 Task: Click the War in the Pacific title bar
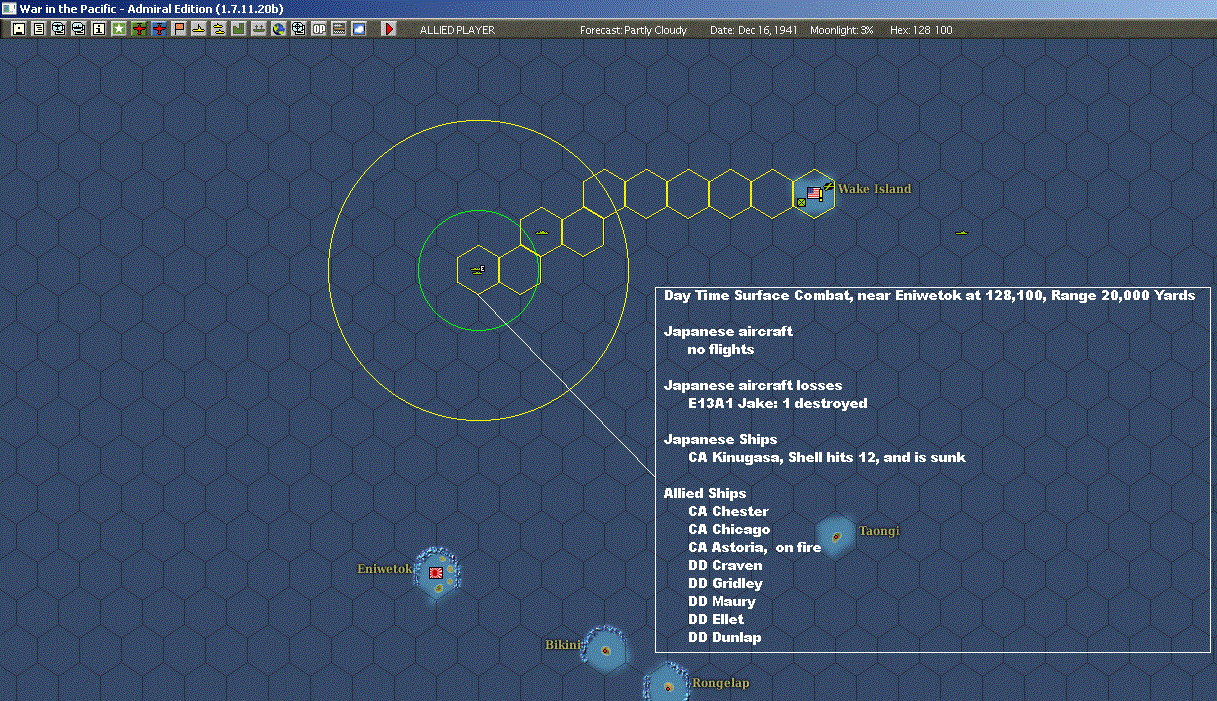pyautogui.click(x=608, y=8)
